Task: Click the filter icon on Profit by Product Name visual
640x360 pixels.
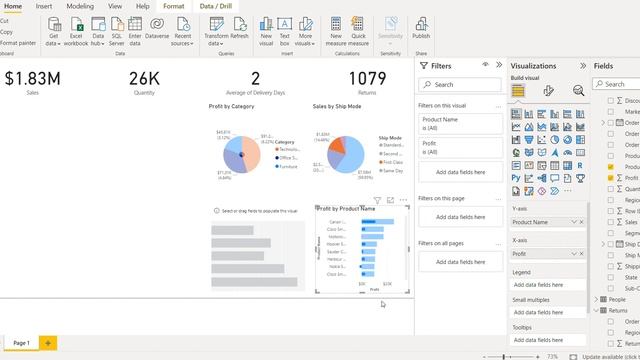Action: (x=377, y=200)
